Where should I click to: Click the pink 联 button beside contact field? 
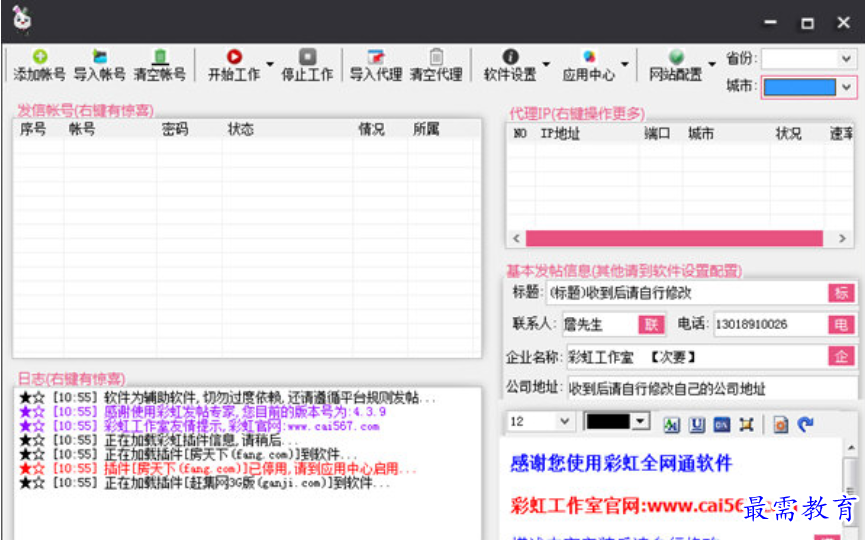pos(651,324)
